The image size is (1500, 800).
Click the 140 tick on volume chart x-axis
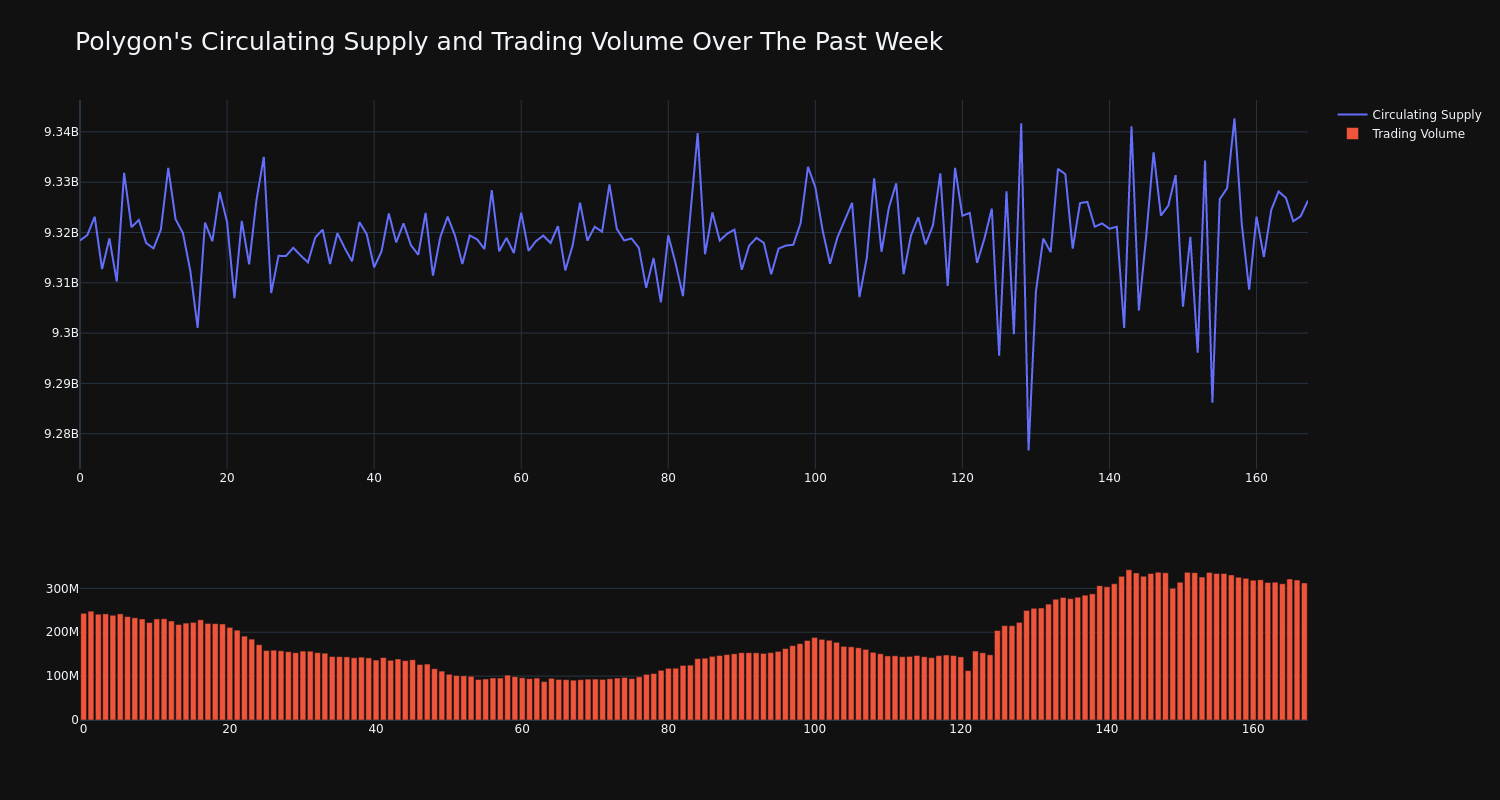(x=1107, y=729)
